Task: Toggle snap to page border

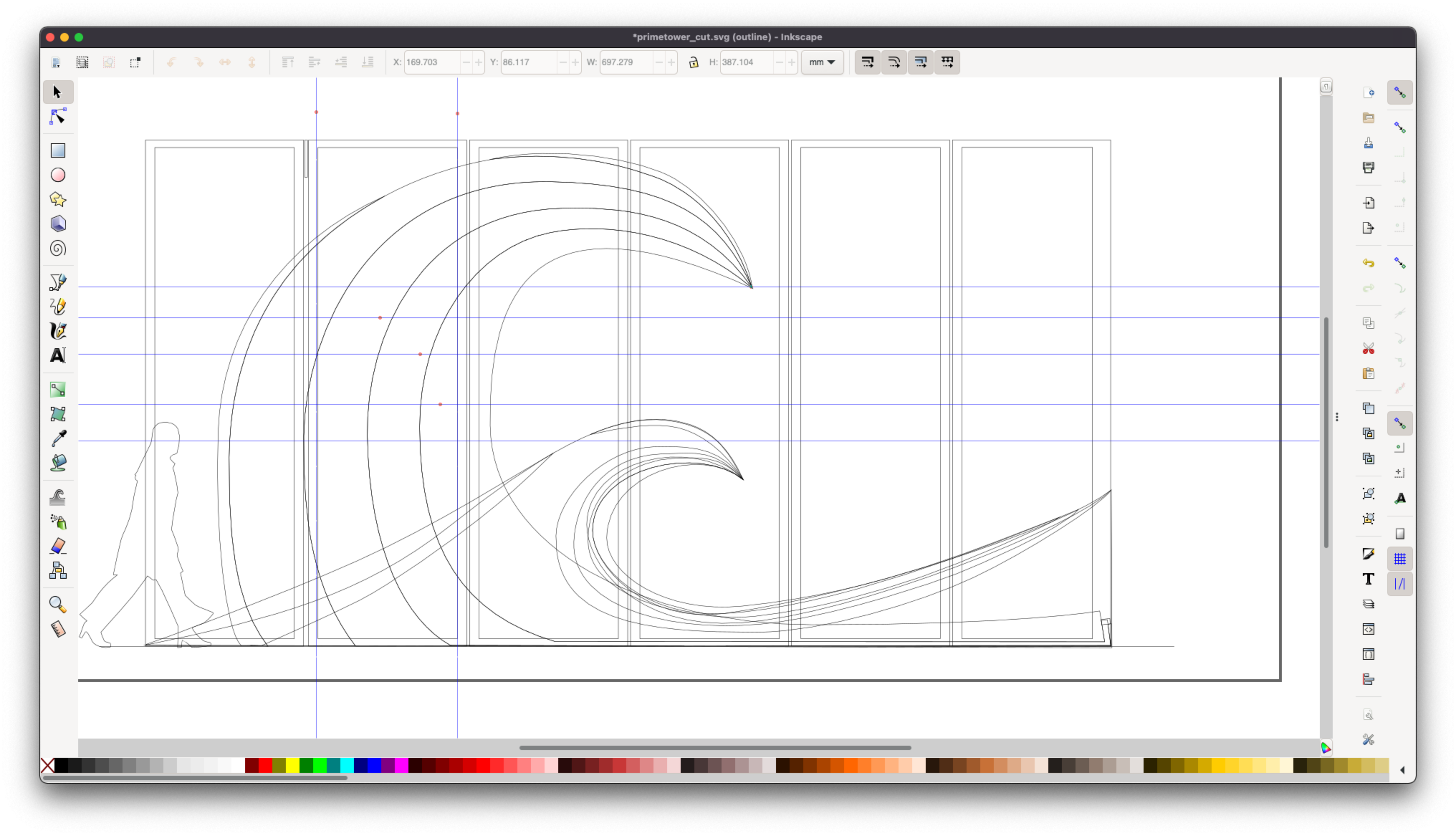Action: click(x=1400, y=534)
